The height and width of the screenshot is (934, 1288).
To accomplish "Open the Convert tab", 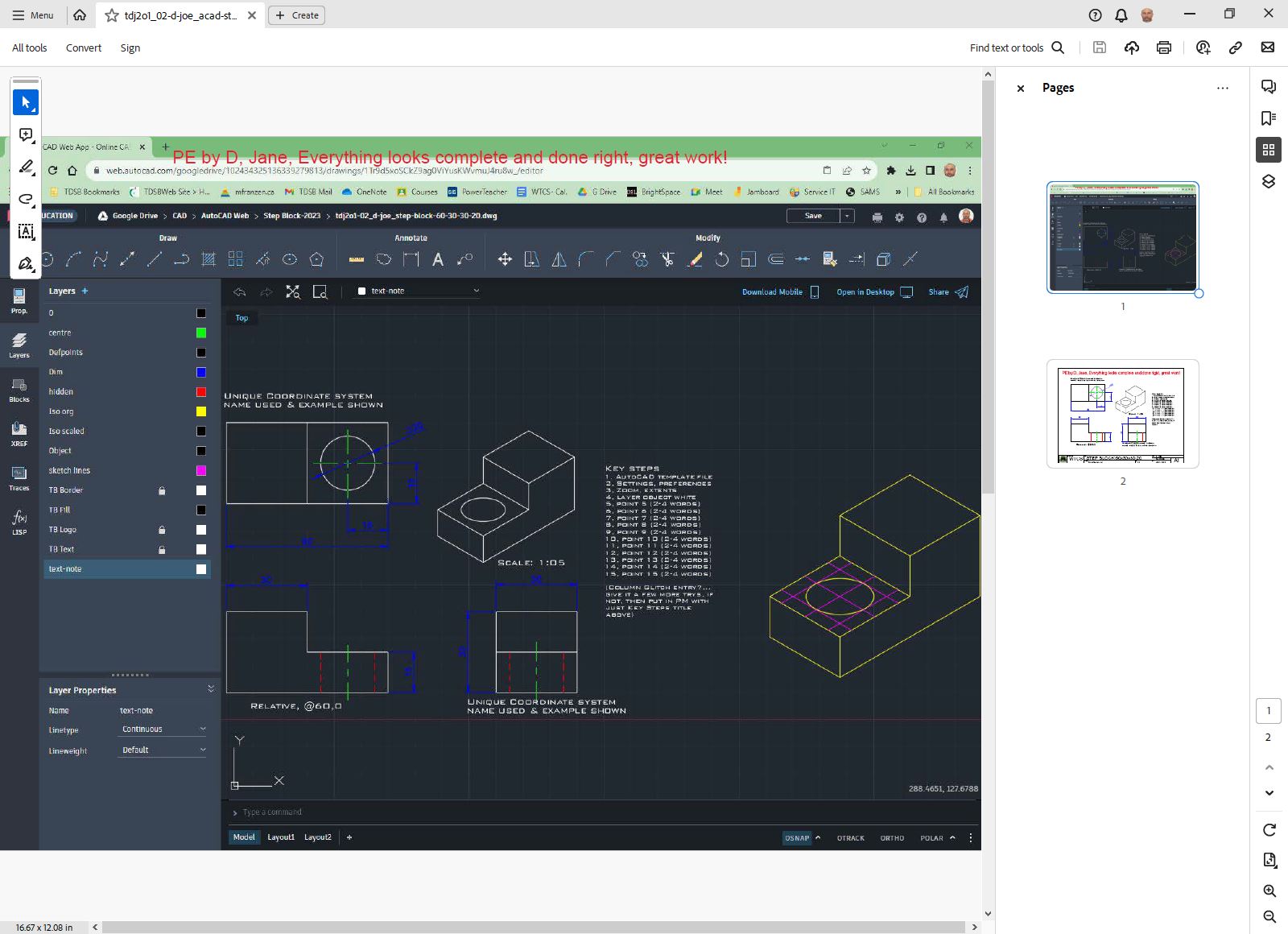I will tap(84, 48).
